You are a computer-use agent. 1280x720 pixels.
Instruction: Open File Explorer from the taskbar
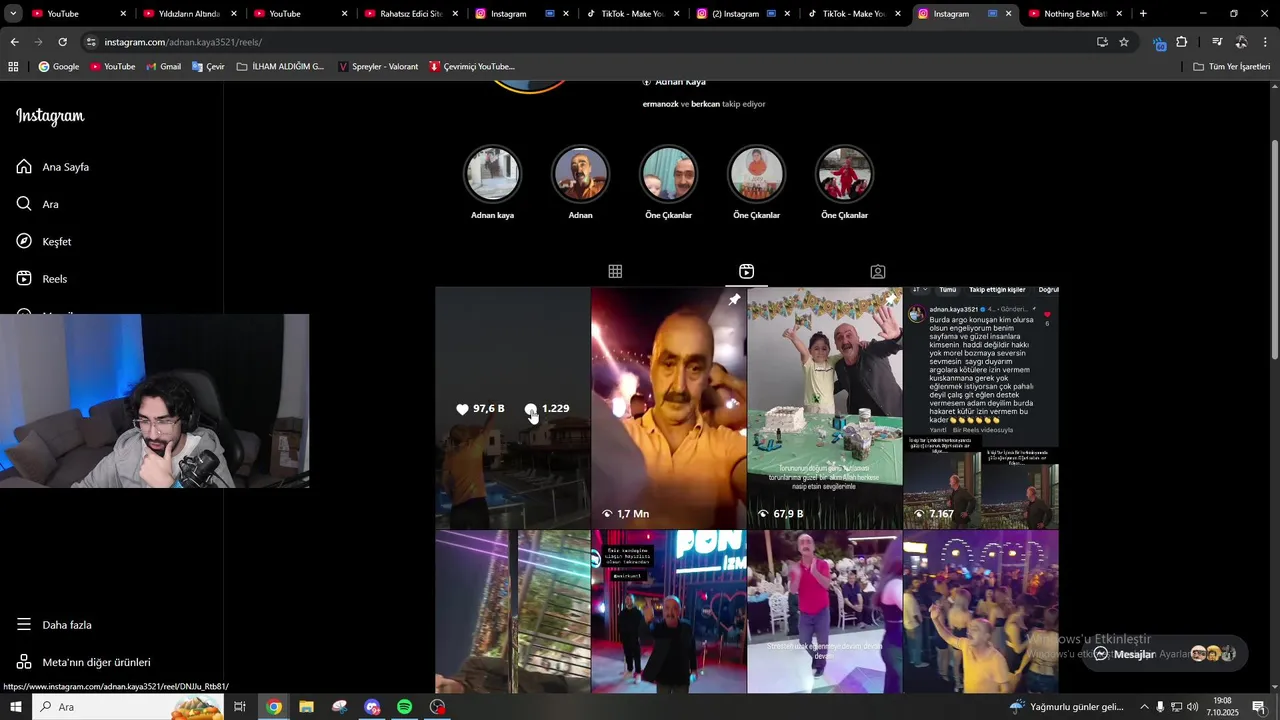tap(306, 707)
